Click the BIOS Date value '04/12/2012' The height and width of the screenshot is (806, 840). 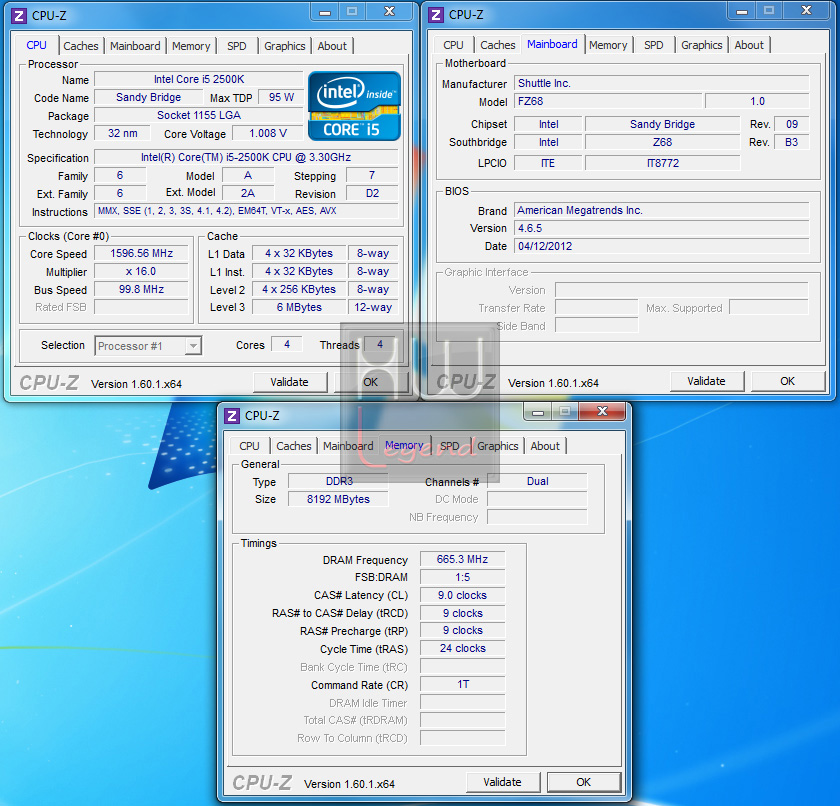(x=662, y=246)
